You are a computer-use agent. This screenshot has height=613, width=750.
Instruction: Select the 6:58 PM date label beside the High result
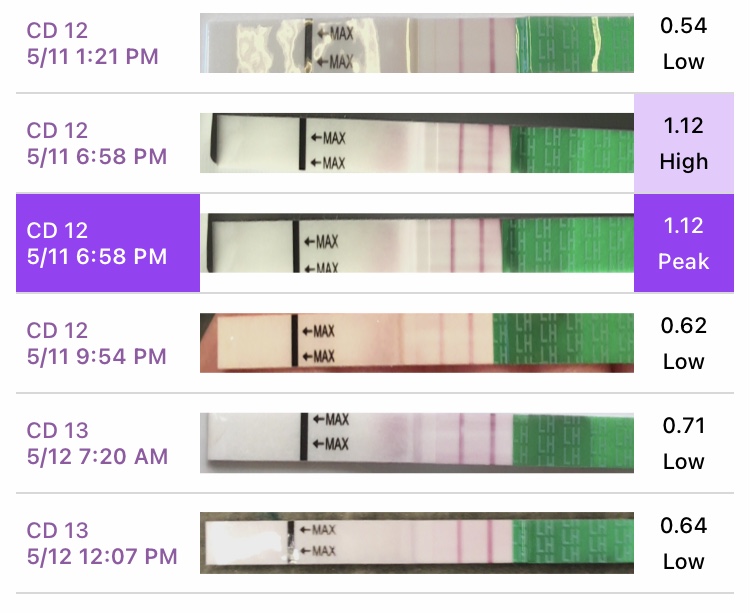tap(97, 143)
